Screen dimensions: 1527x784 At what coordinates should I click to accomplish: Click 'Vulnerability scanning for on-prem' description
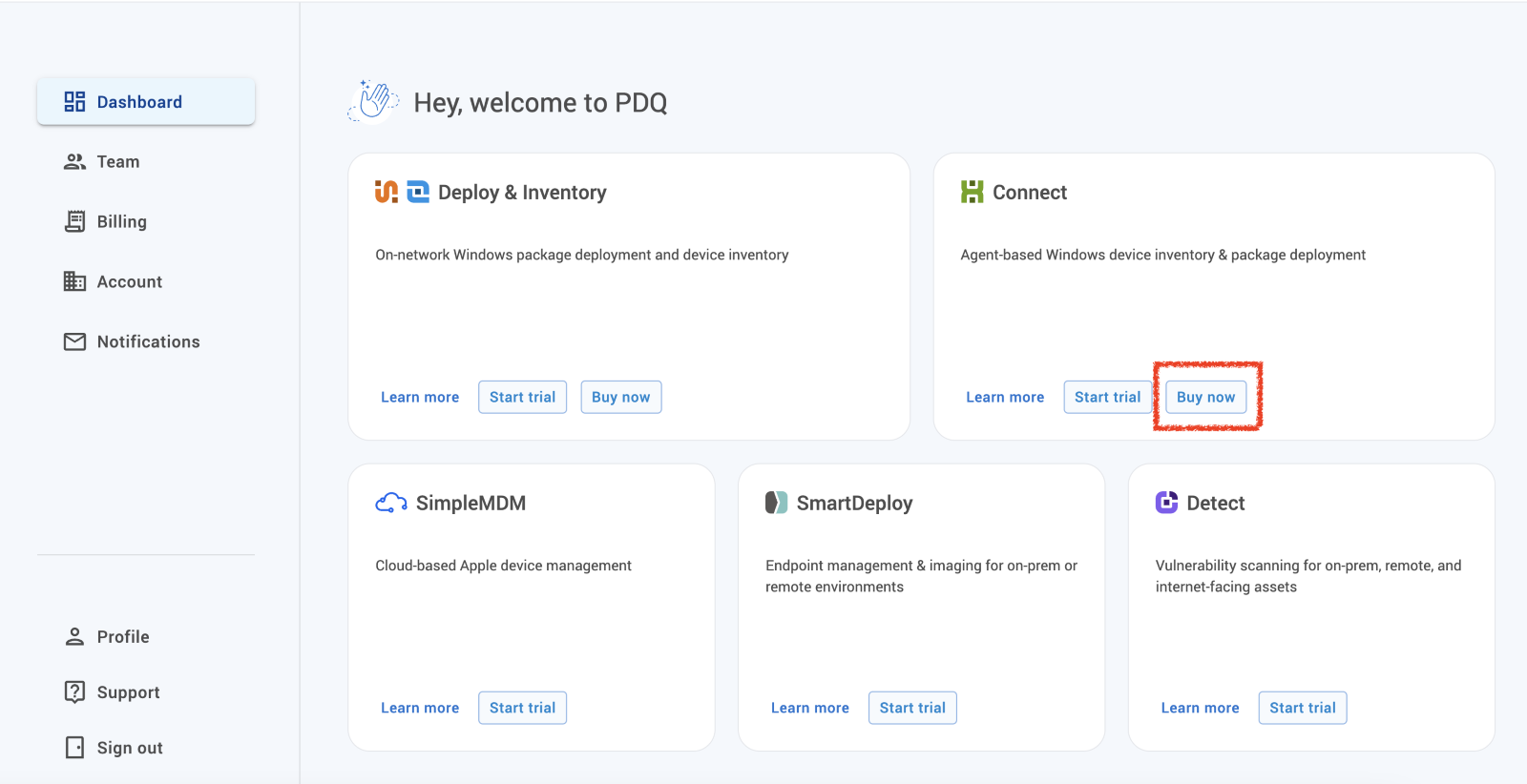[1308, 576]
